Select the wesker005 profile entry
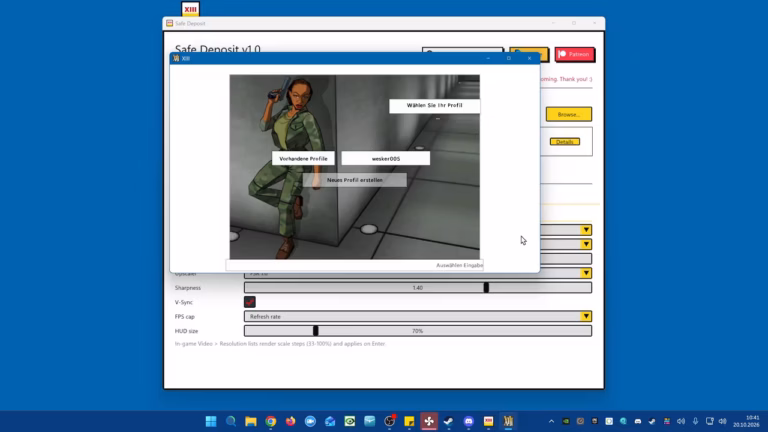 385,158
